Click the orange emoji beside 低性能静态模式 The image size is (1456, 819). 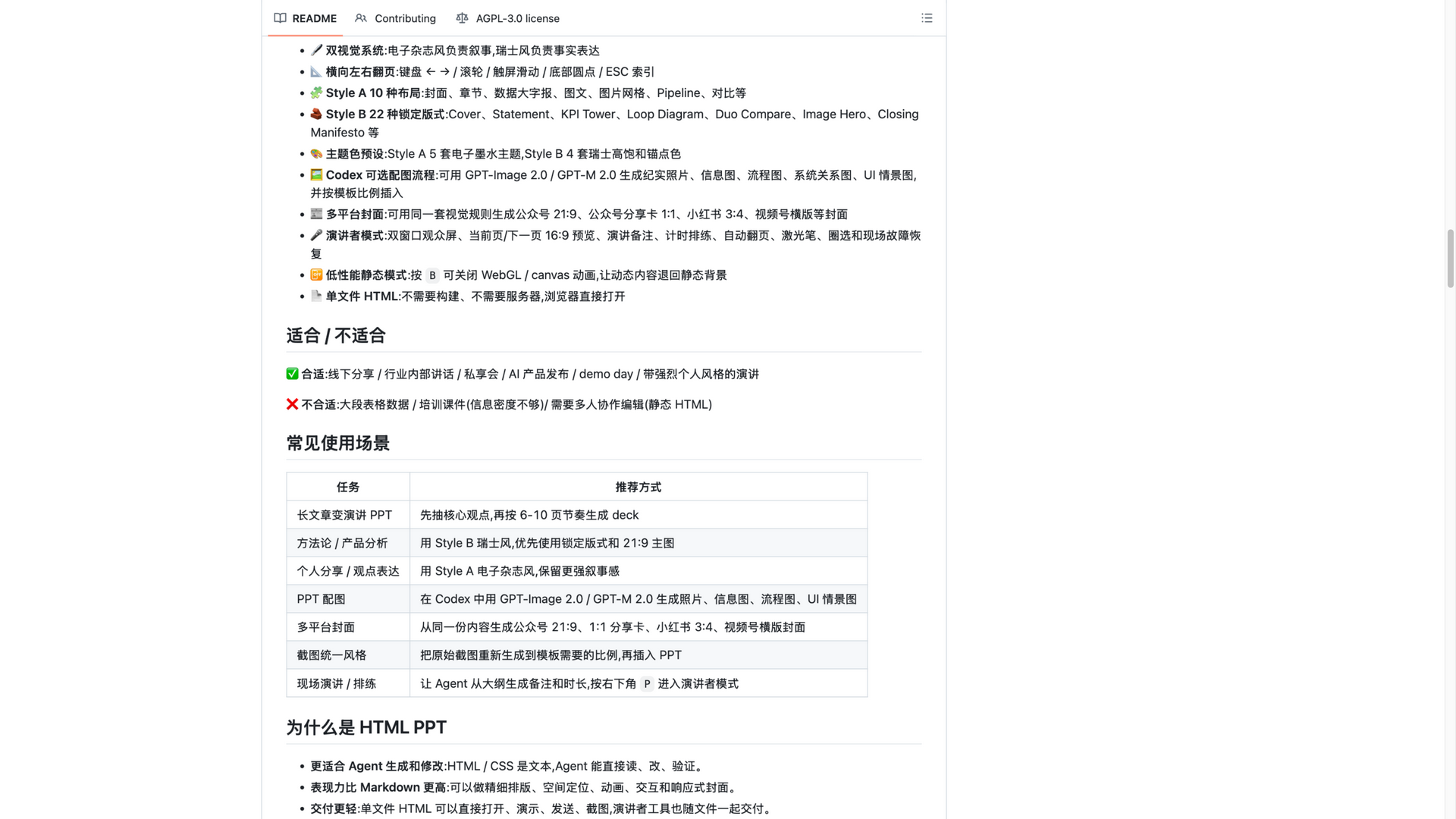point(316,275)
